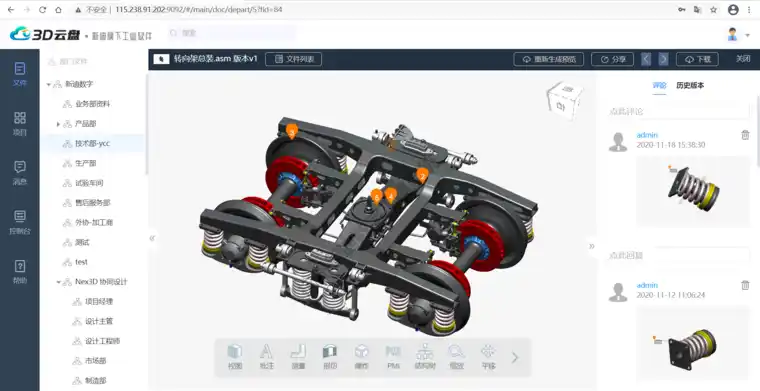Focus the top search box
The image size is (760, 391).
pos(231,33)
